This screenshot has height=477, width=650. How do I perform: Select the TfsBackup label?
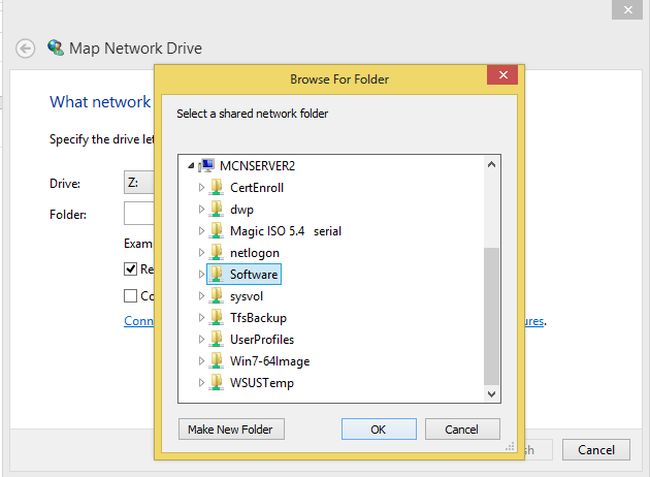pyautogui.click(x=258, y=318)
